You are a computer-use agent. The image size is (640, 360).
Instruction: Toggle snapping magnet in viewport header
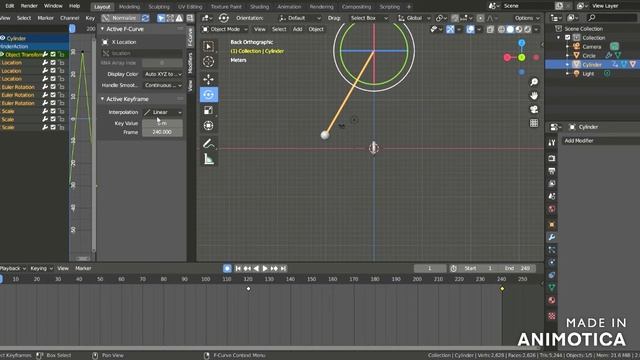(455, 18)
